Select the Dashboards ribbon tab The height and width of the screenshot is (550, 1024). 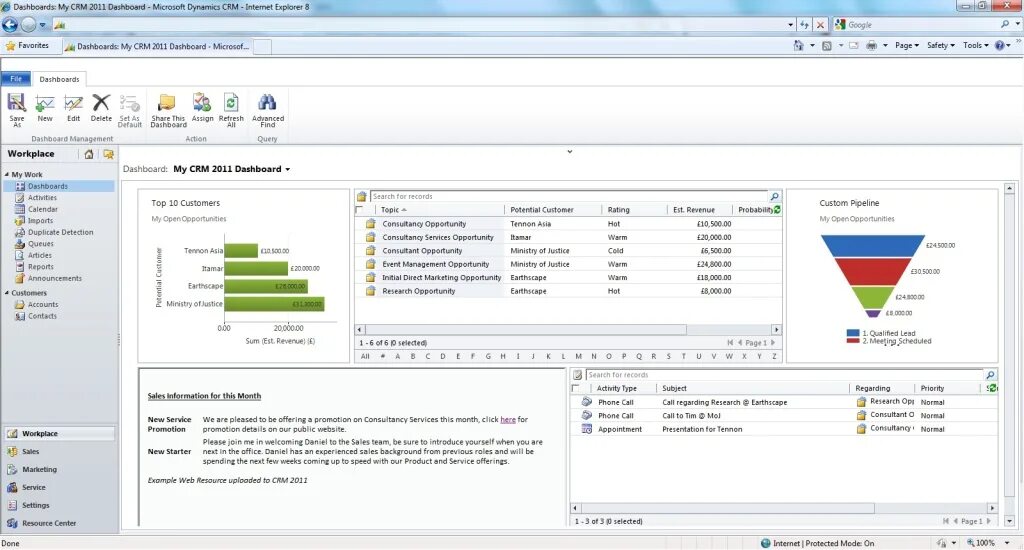pos(59,79)
